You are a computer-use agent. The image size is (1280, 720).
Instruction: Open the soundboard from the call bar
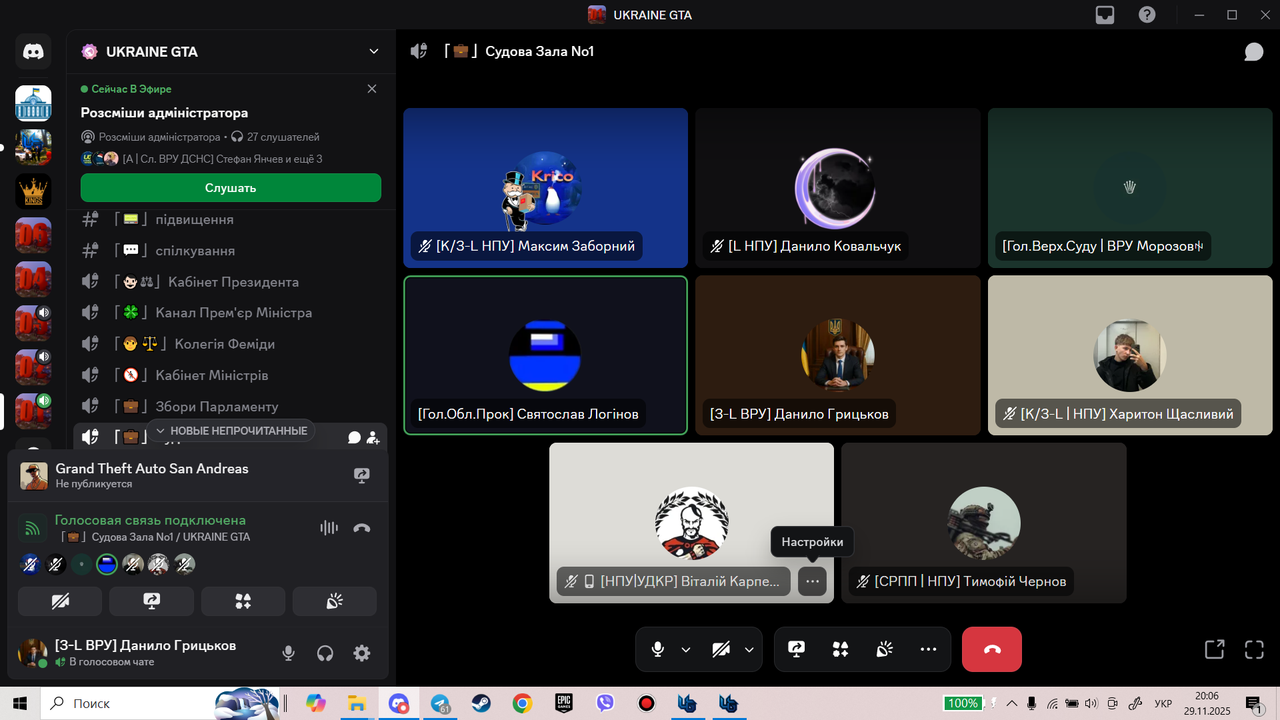pyautogui.click(x=884, y=649)
